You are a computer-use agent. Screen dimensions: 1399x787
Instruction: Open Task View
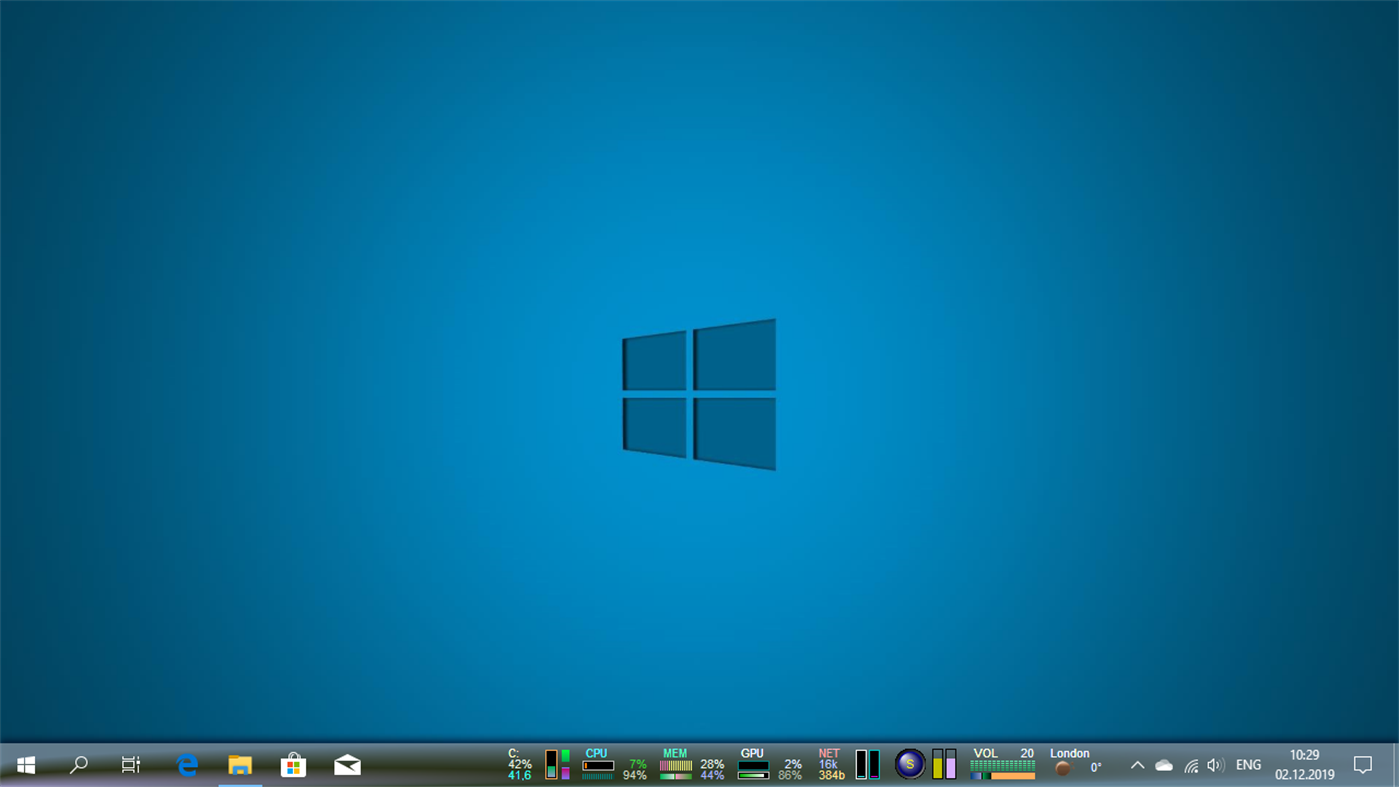pyautogui.click(x=131, y=765)
